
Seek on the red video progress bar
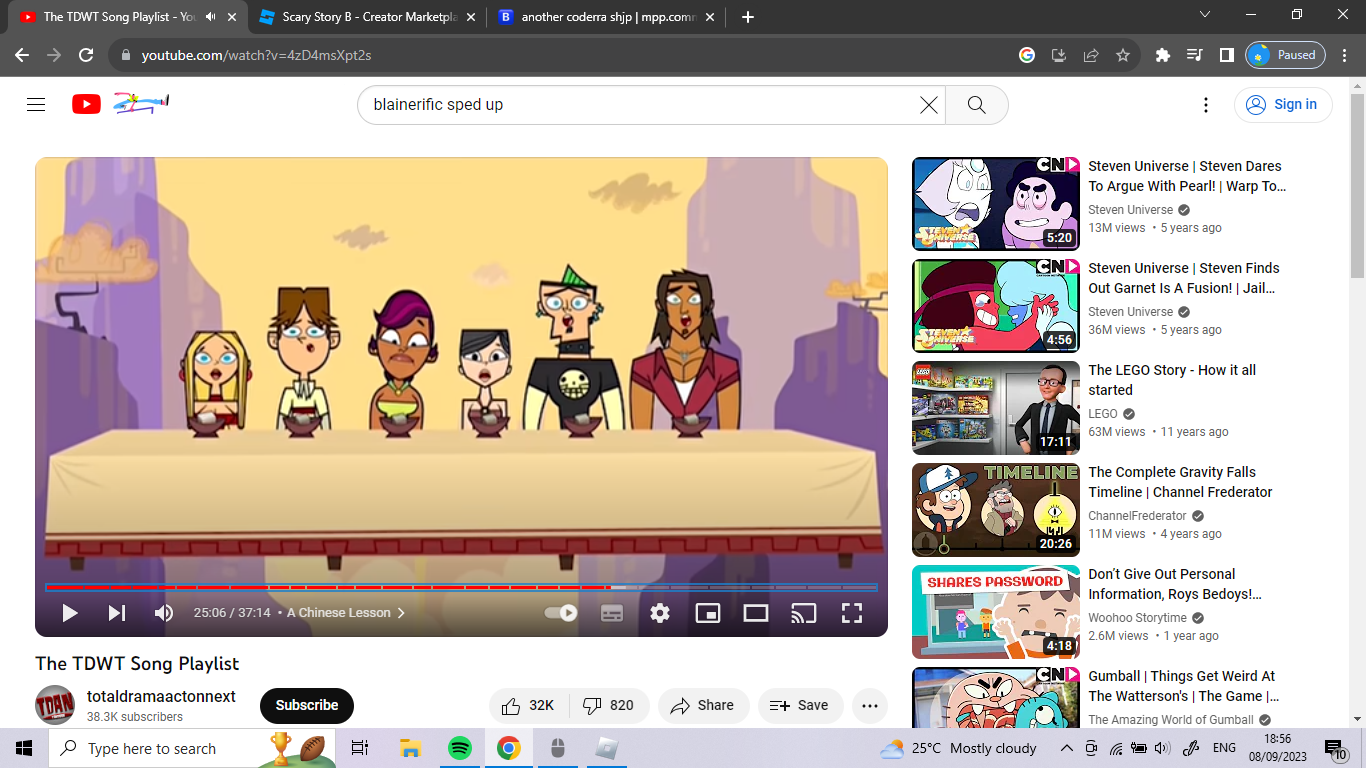coord(461,587)
